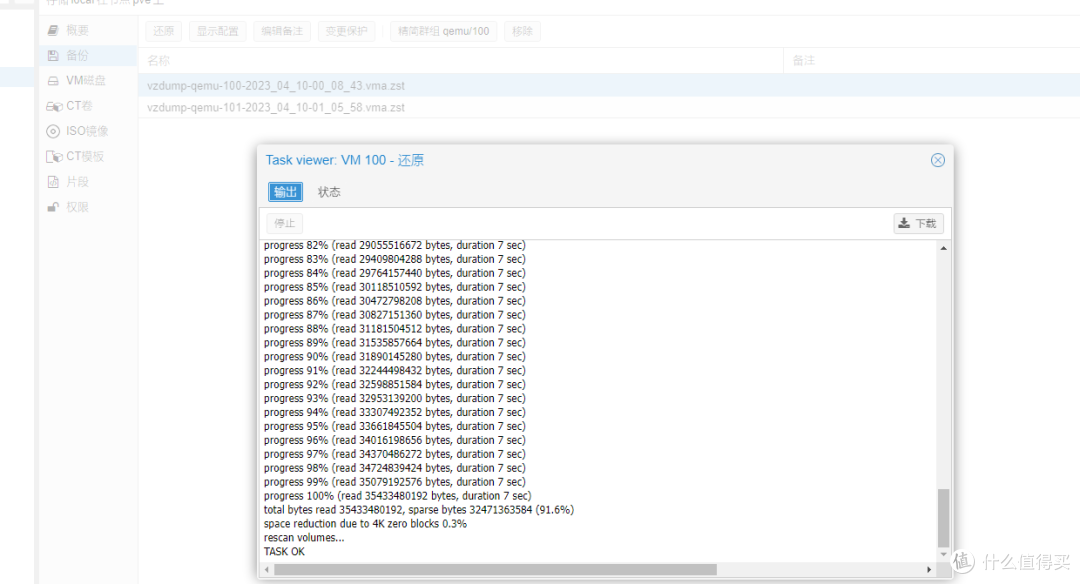Click the 编辑备注 edit notes button
The width and height of the screenshot is (1080, 584).
pos(282,31)
